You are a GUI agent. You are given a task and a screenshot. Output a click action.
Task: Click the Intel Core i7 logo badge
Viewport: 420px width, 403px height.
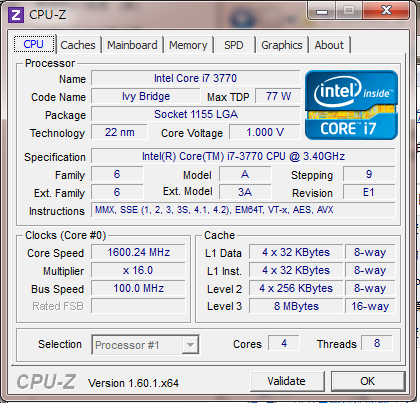[351, 105]
